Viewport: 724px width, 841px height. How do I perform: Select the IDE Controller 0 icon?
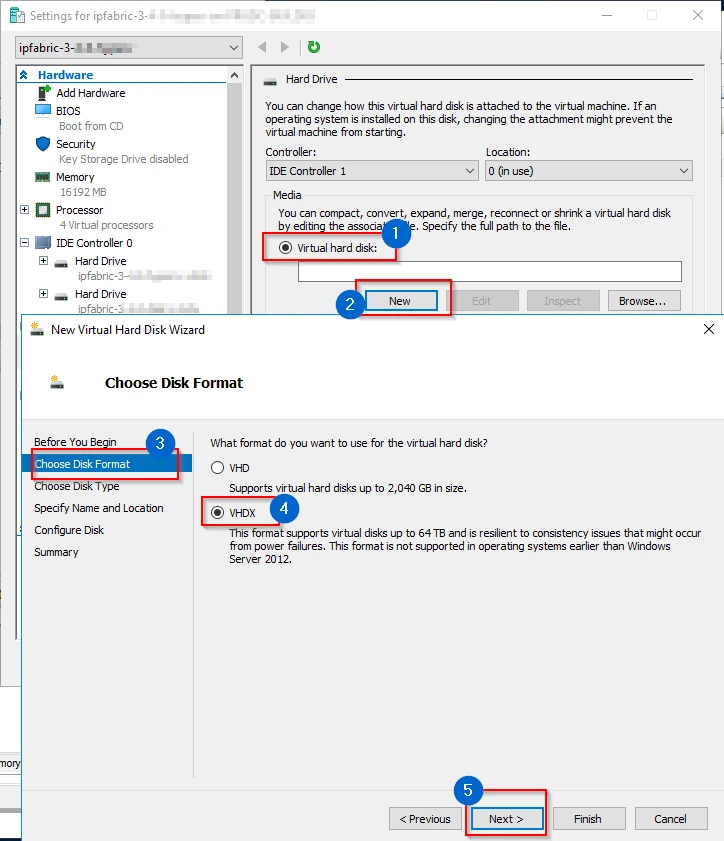point(43,243)
